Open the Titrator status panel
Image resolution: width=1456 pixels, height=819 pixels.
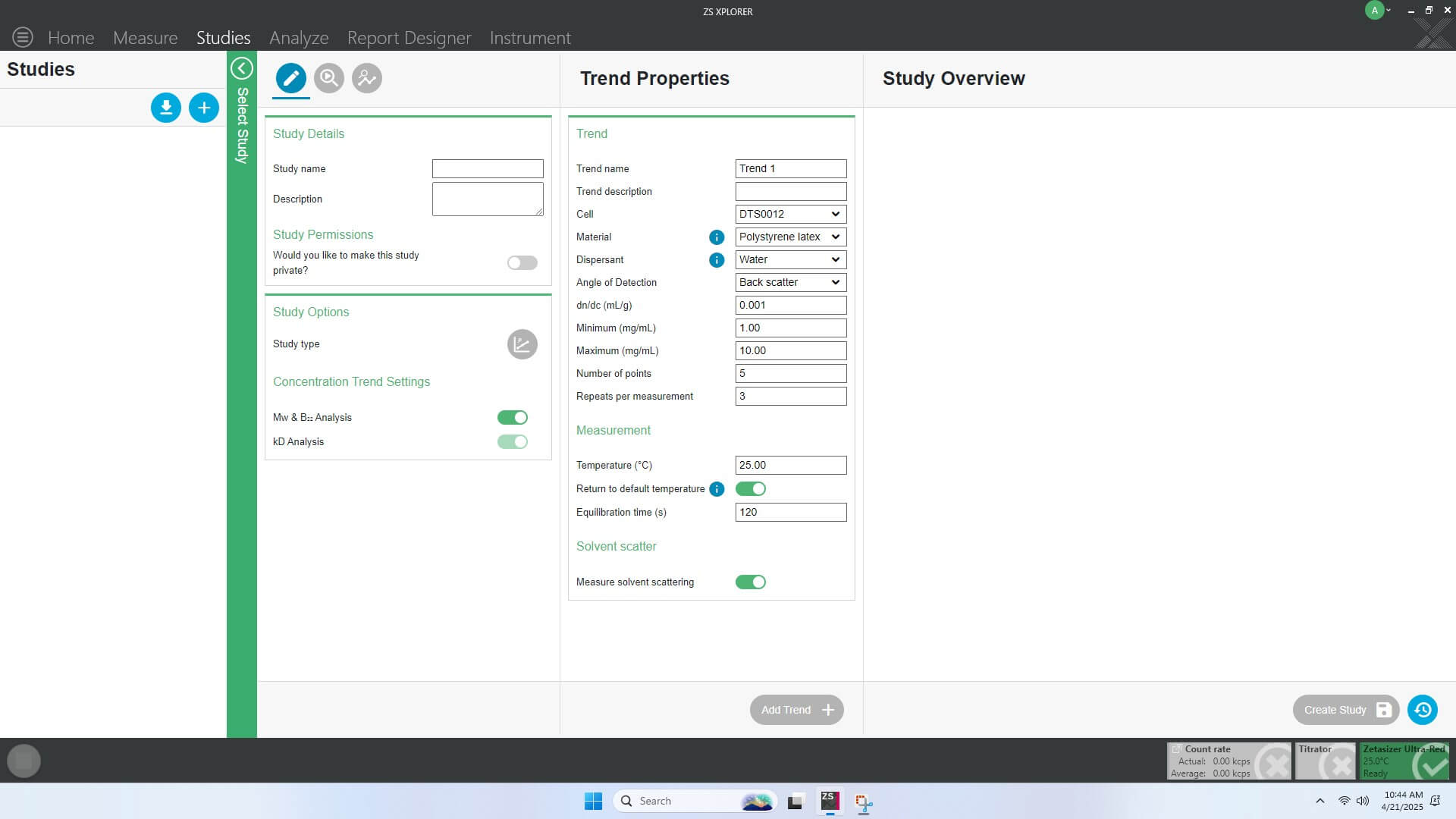click(x=1326, y=761)
